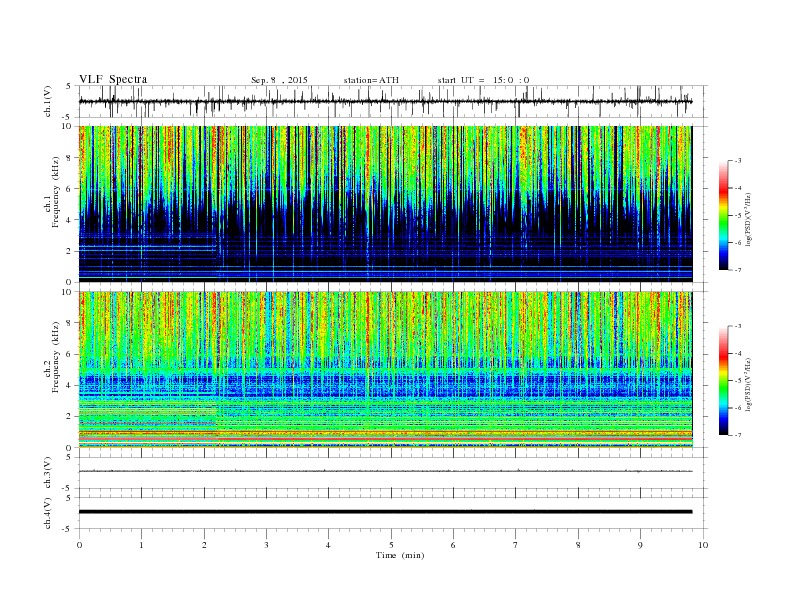Click the '6' tick on the time axis
Image resolution: width=792 pixels, height=612 pixels.
(453, 545)
